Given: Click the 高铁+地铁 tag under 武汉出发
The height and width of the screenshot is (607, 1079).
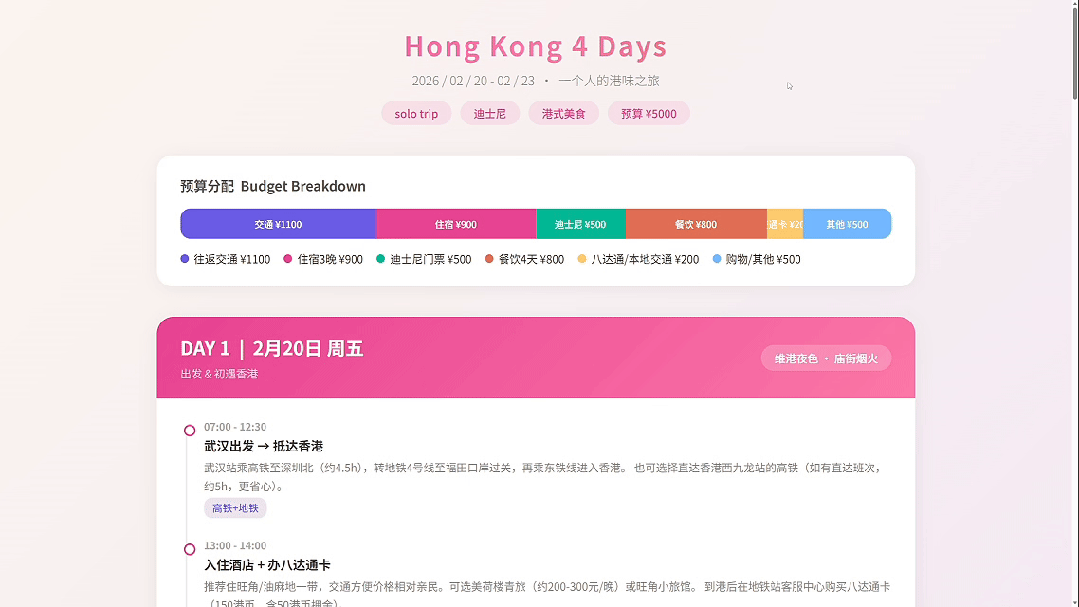Looking at the screenshot, I should tap(239, 508).
